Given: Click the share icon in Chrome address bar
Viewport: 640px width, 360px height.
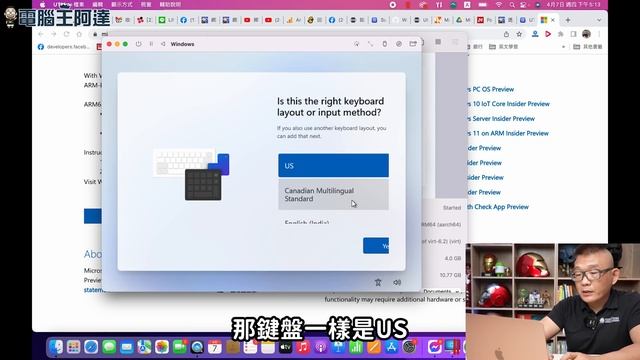Looking at the screenshot, I should coord(506,34).
